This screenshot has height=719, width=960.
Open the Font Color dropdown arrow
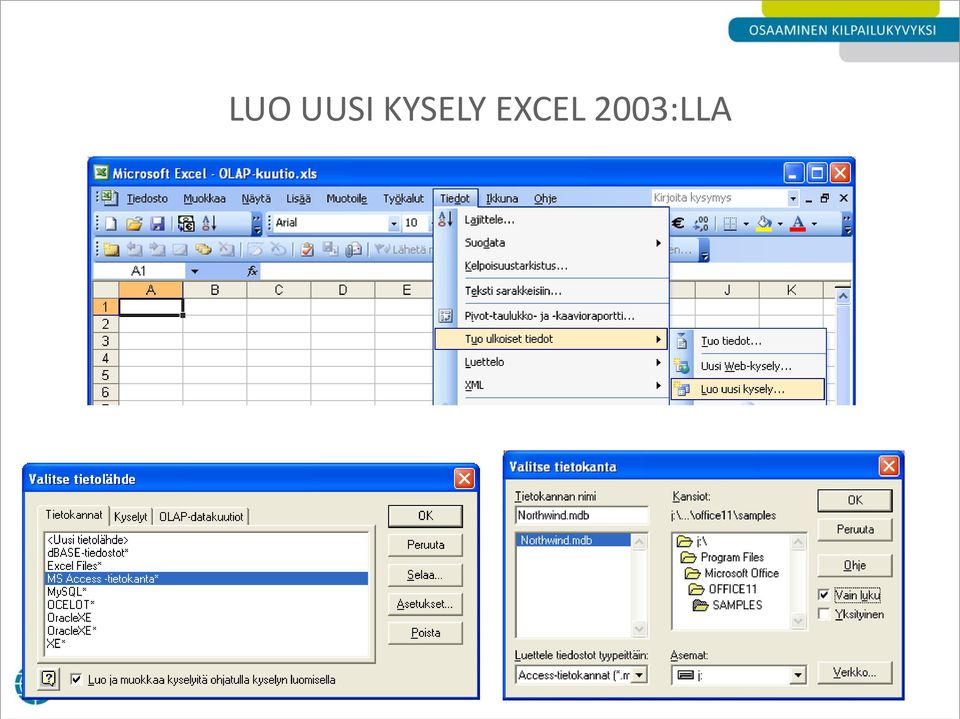814,224
